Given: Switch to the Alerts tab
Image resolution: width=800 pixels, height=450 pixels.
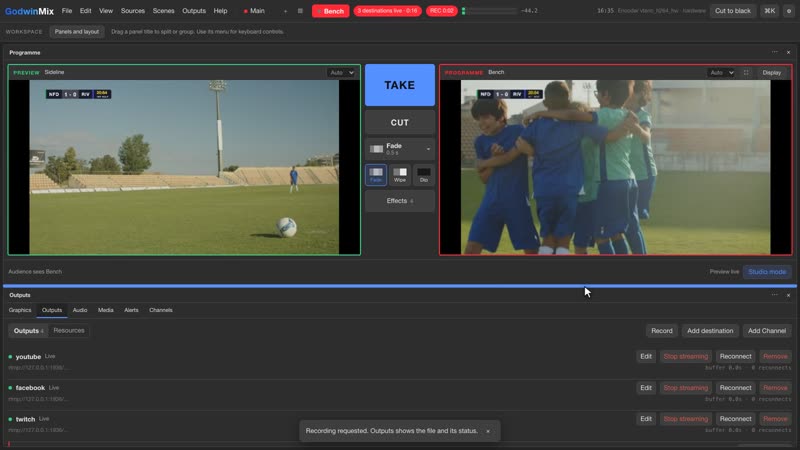Looking at the screenshot, I should point(131,310).
